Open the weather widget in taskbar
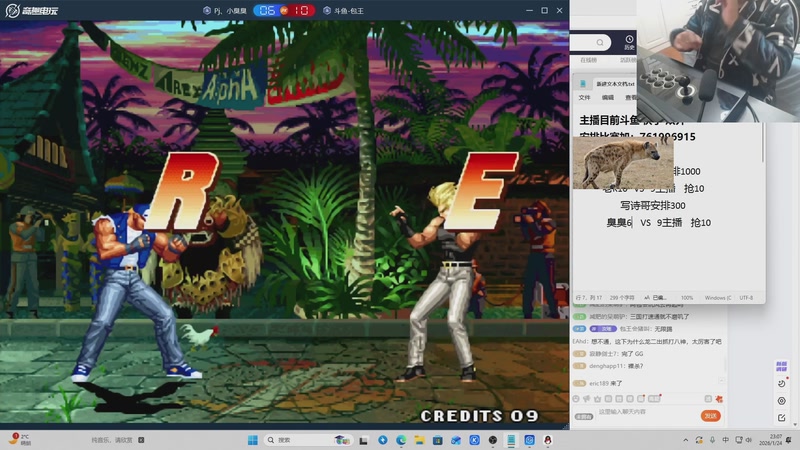800x450 pixels. click(20, 440)
